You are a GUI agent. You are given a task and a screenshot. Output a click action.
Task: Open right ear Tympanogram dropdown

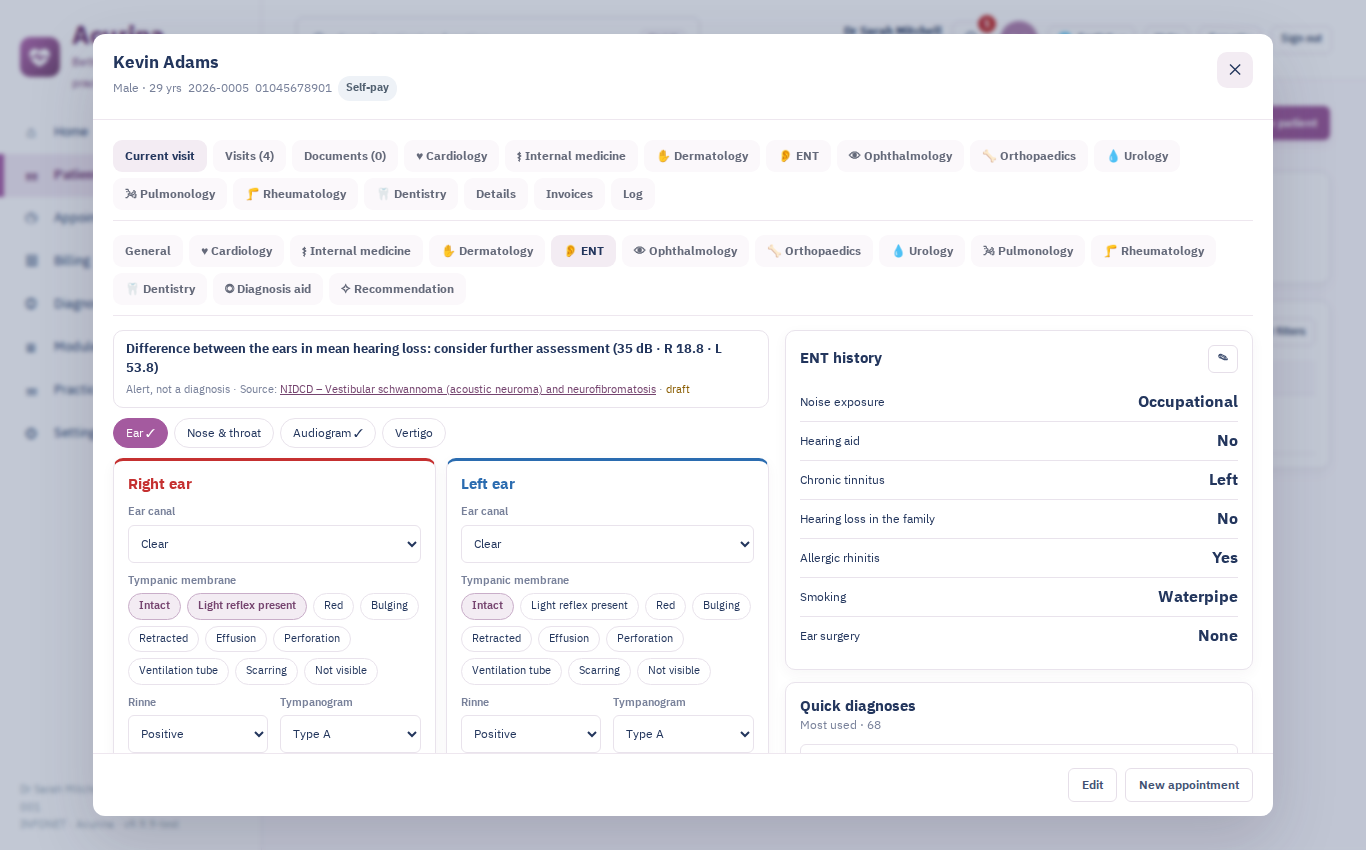(x=350, y=734)
